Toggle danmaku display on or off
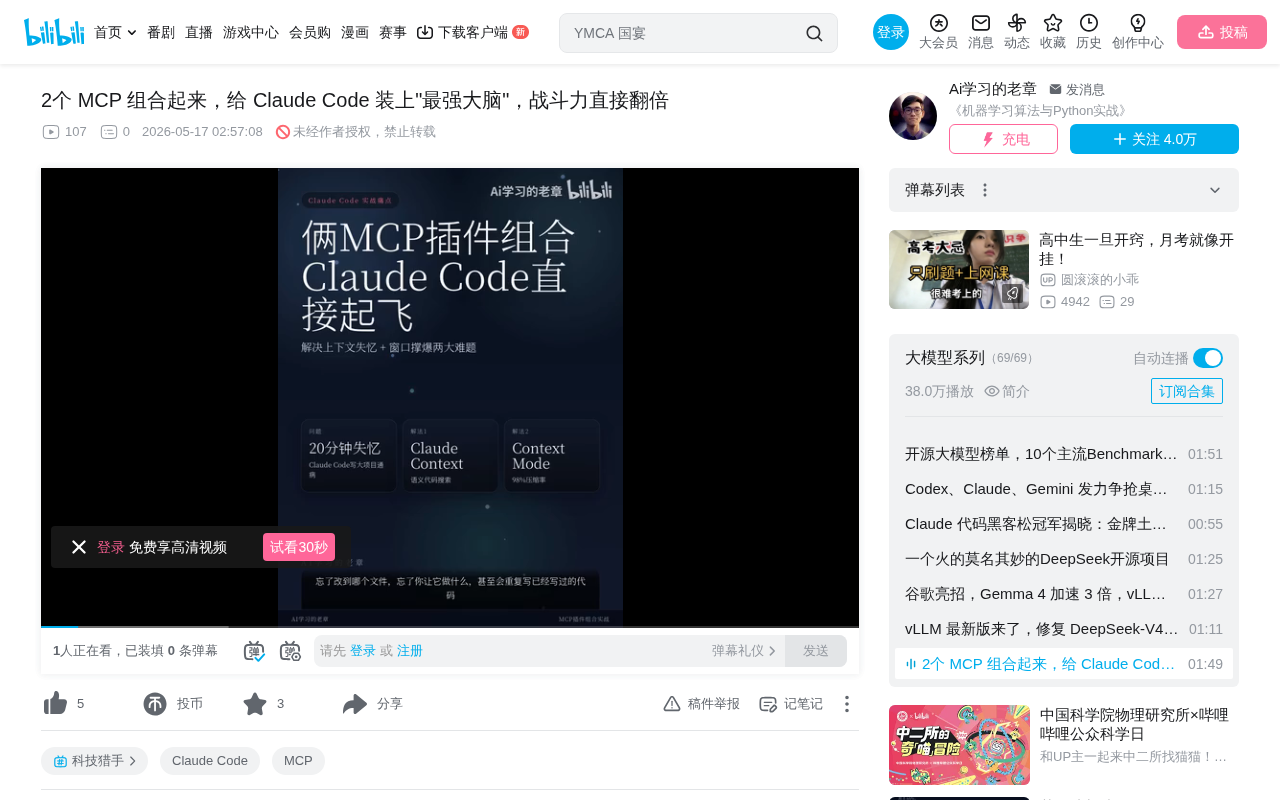1280x800 pixels. tap(254, 651)
